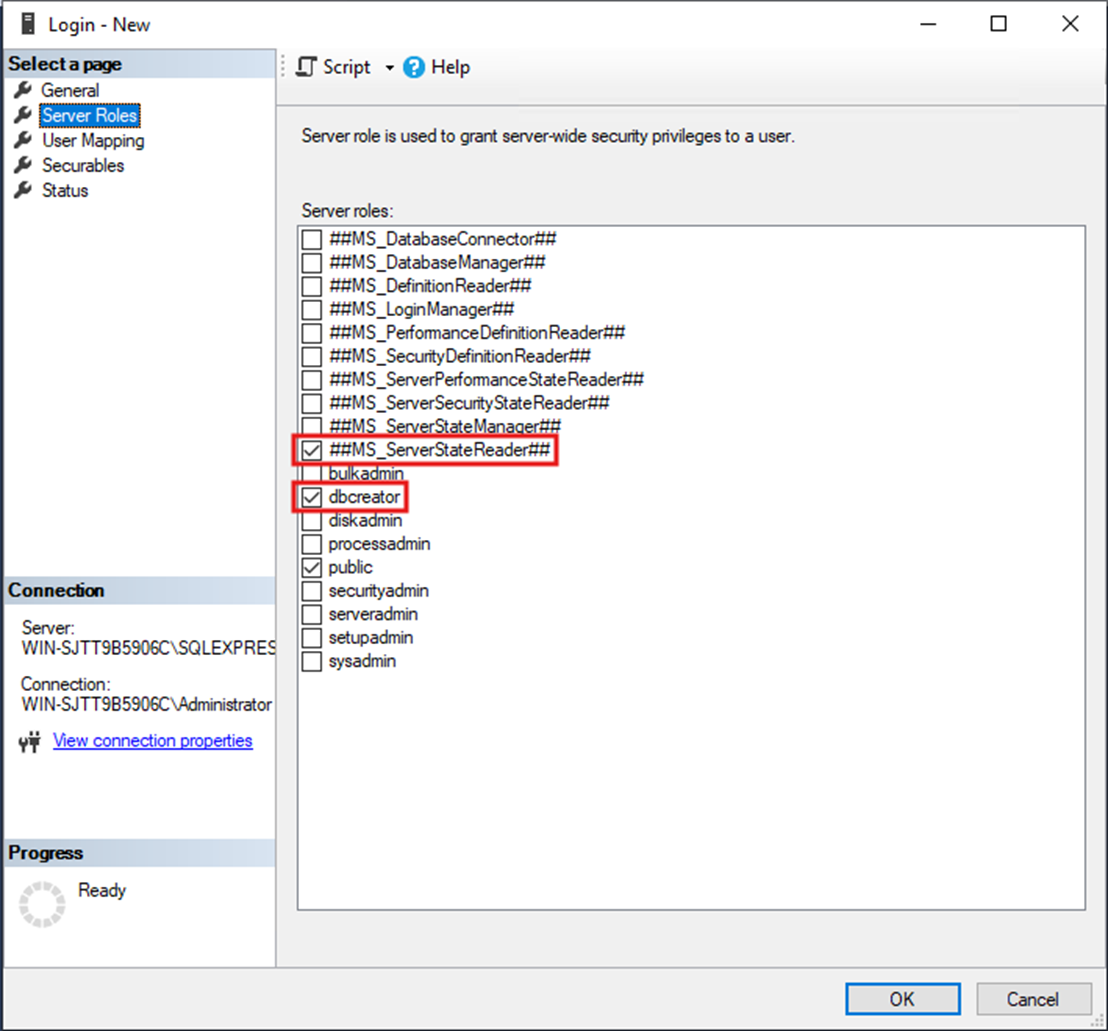This screenshot has width=1108, height=1031.
Task: Check the ##MS_DatabaseConnector## role
Action: click(x=312, y=240)
